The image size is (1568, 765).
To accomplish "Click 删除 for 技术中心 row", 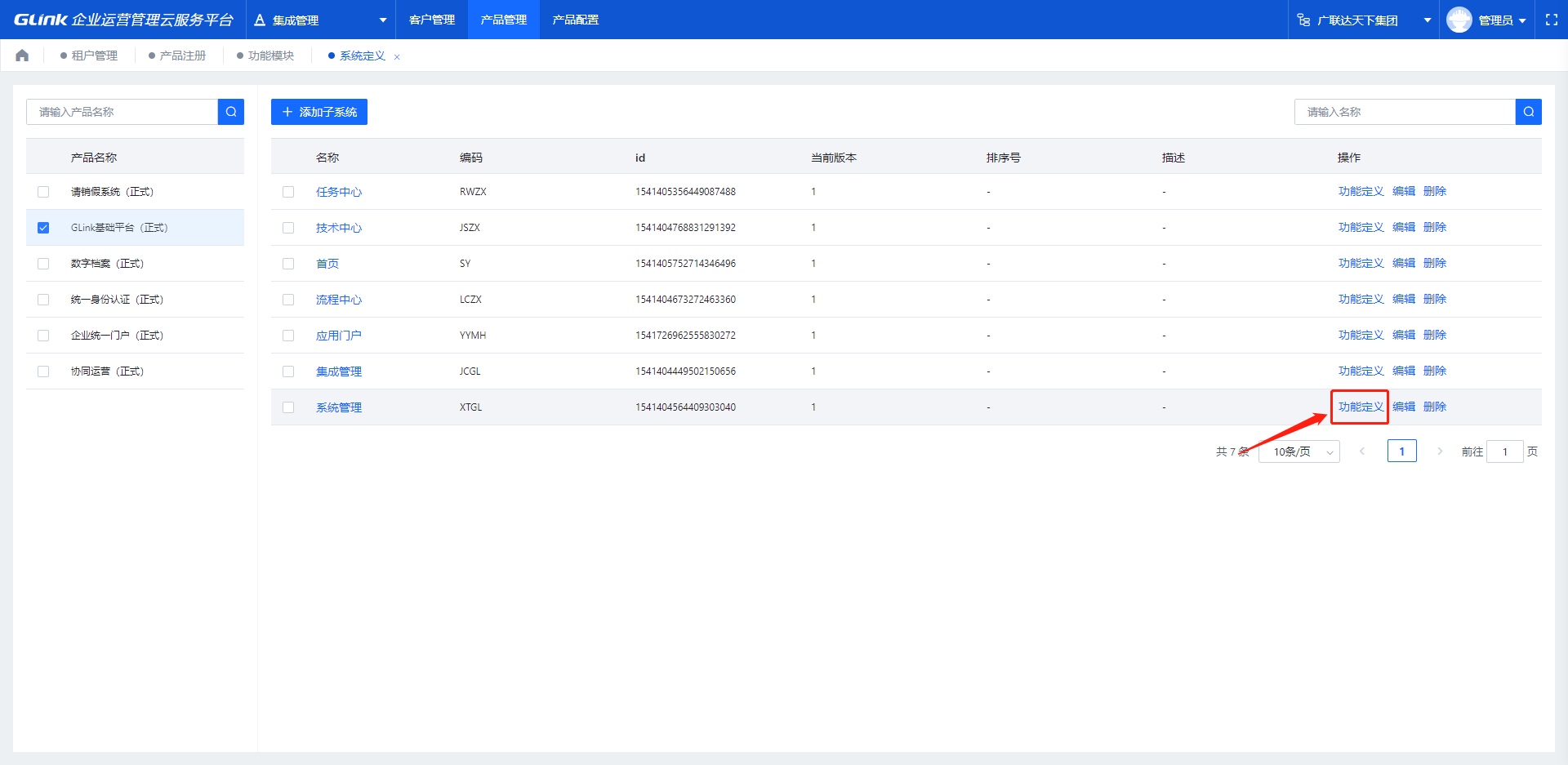I will click(1435, 227).
